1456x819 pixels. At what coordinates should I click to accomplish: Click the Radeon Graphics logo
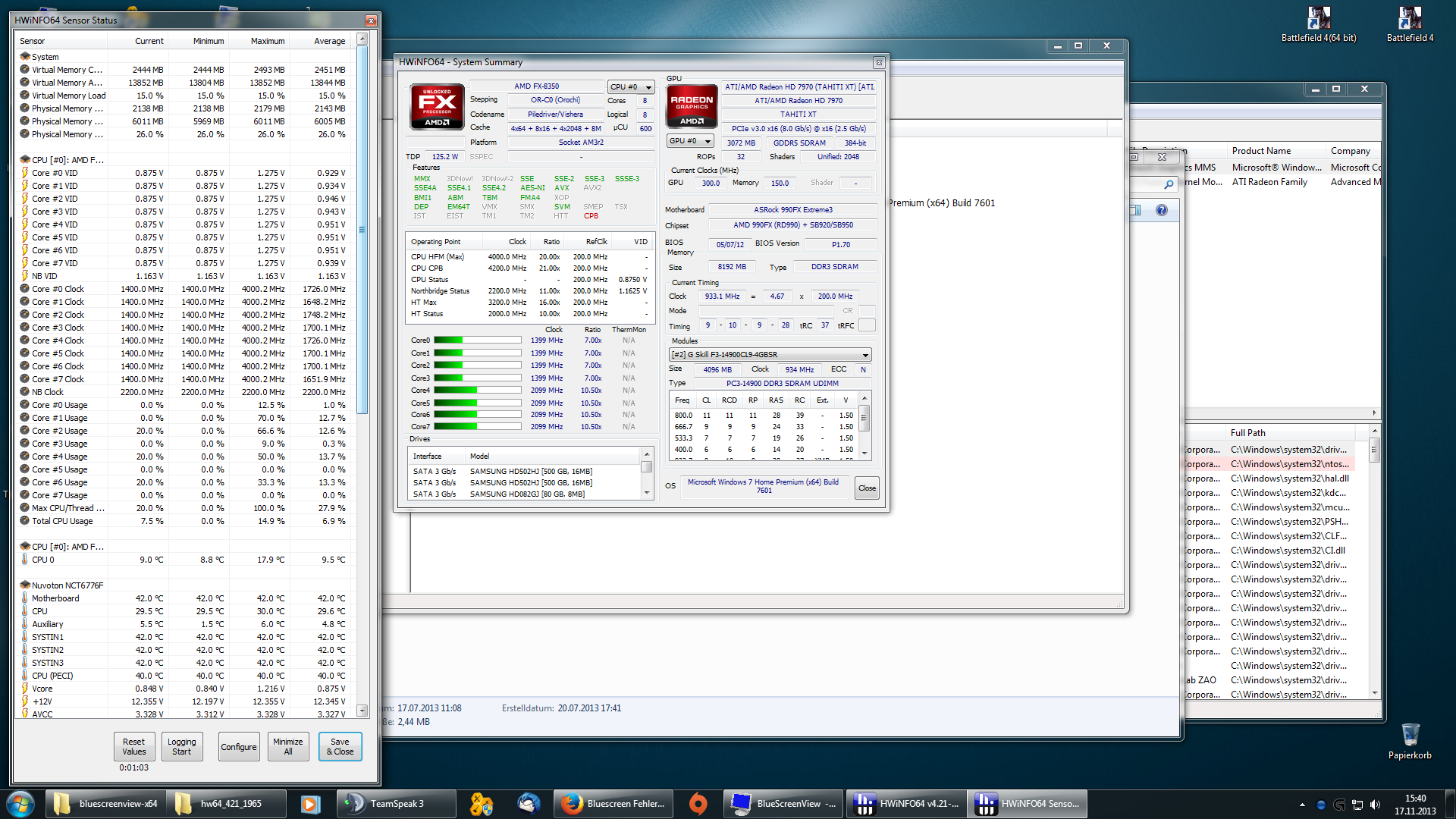[x=691, y=106]
